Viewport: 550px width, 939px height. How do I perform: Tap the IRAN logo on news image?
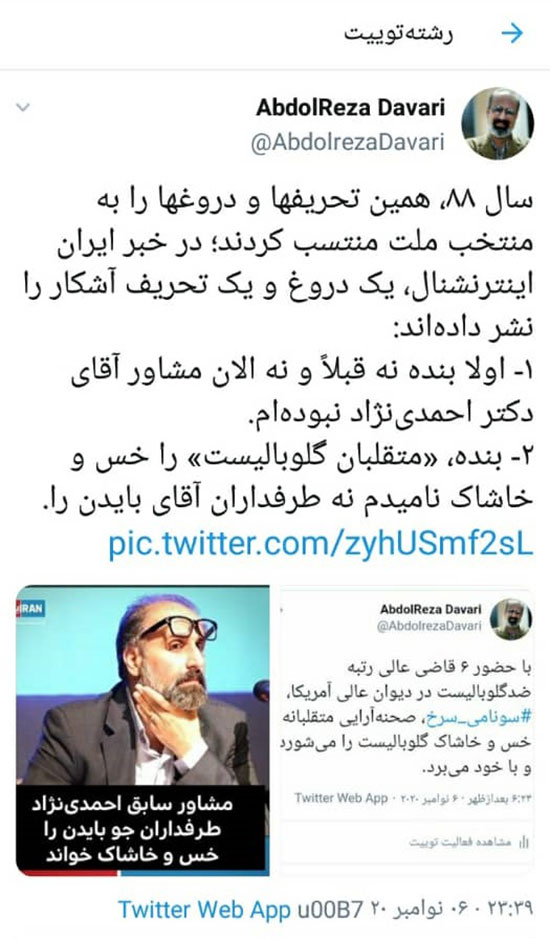tap(29, 609)
